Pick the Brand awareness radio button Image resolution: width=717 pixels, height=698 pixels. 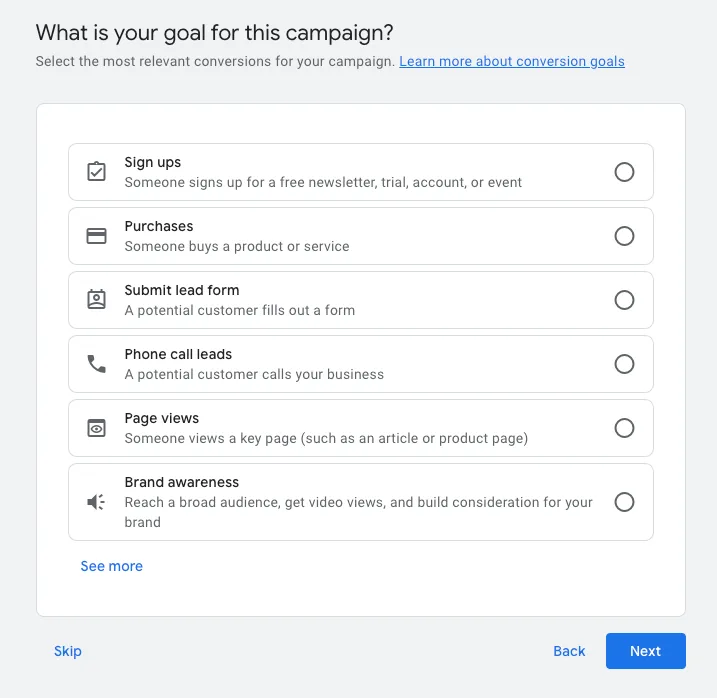624,502
